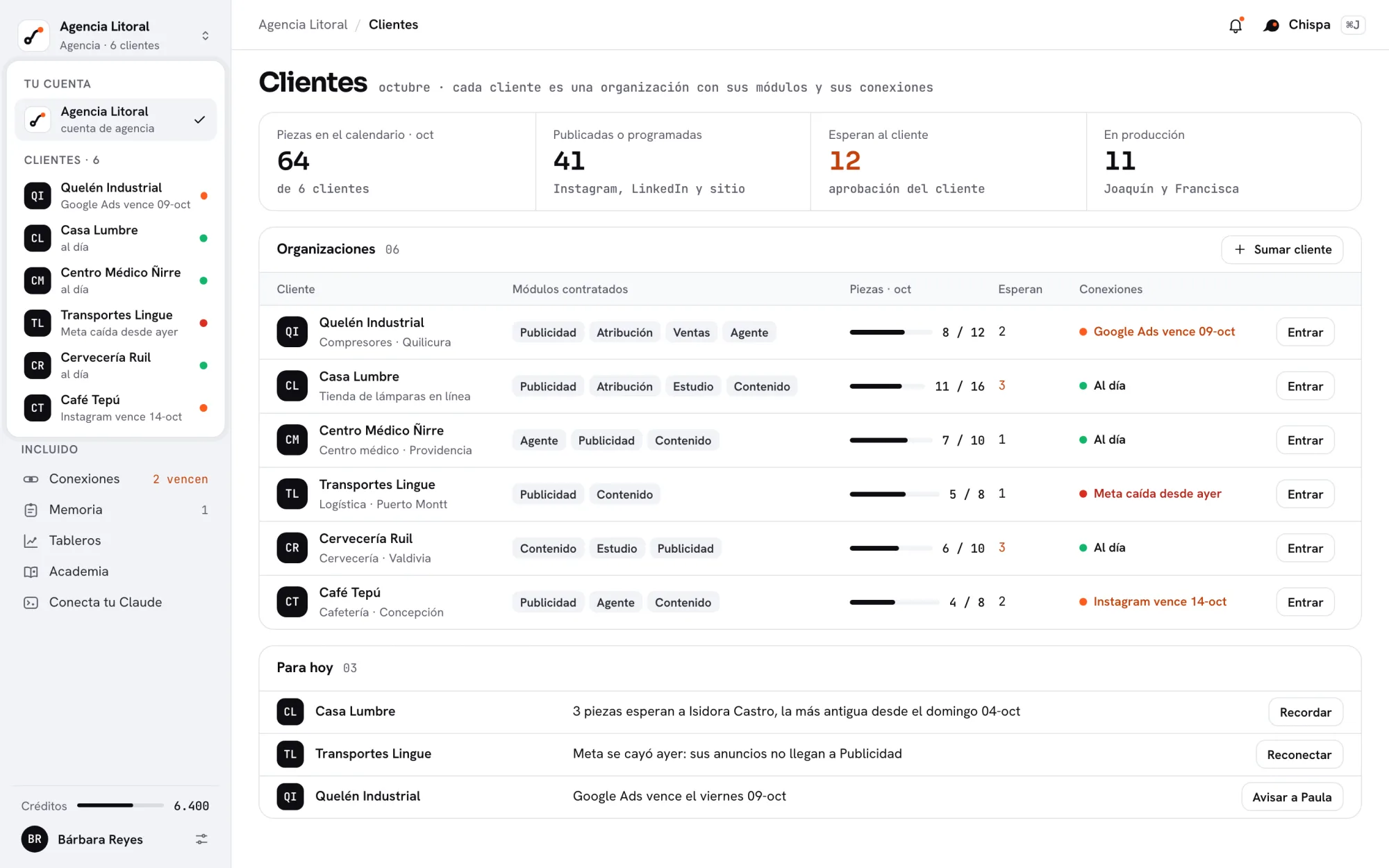Click the Sumar cliente button
Viewport: 1389px width, 868px height.
click(1282, 249)
